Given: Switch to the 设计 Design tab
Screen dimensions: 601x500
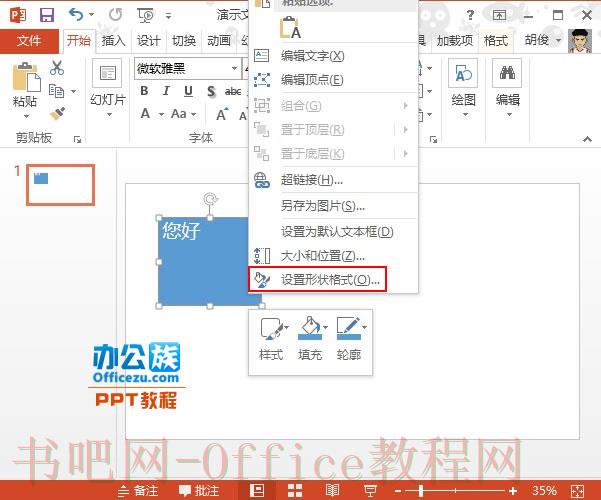Looking at the screenshot, I should pyautogui.click(x=149, y=40).
